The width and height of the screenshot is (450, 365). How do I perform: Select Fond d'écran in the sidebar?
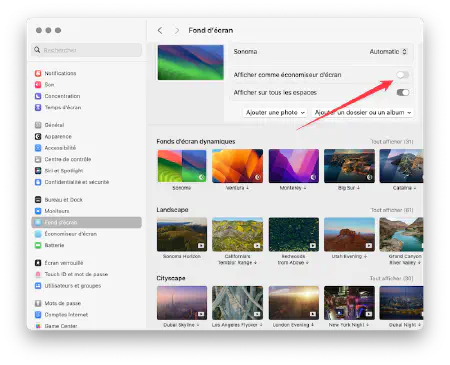tap(87, 222)
